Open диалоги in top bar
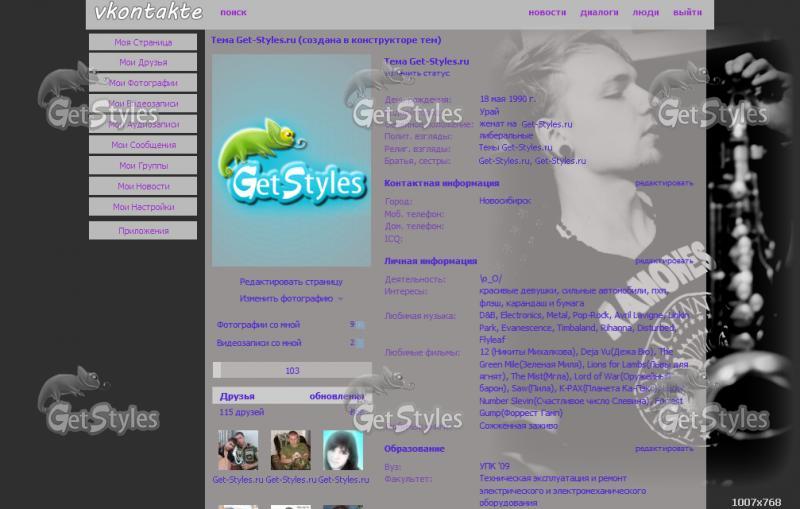Viewport: 800px width, 509px height. pos(599,12)
